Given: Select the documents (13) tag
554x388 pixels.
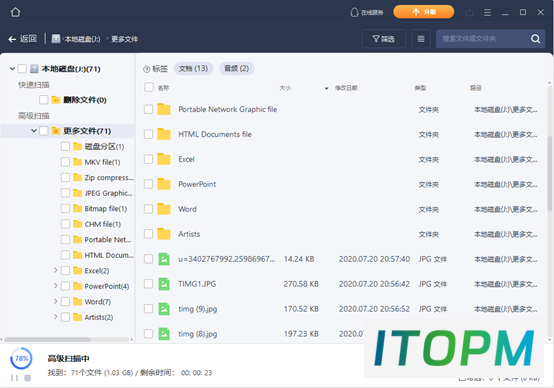Looking at the screenshot, I should pos(193,68).
